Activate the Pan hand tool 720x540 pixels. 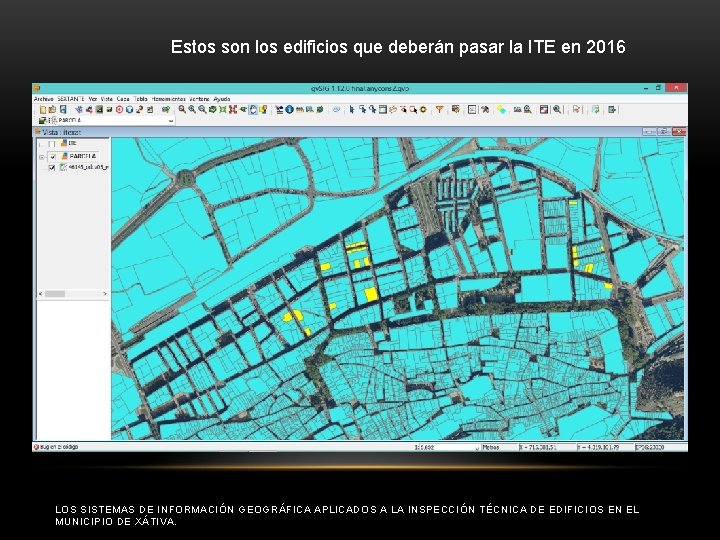pyautogui.click(x=254, y=109)
